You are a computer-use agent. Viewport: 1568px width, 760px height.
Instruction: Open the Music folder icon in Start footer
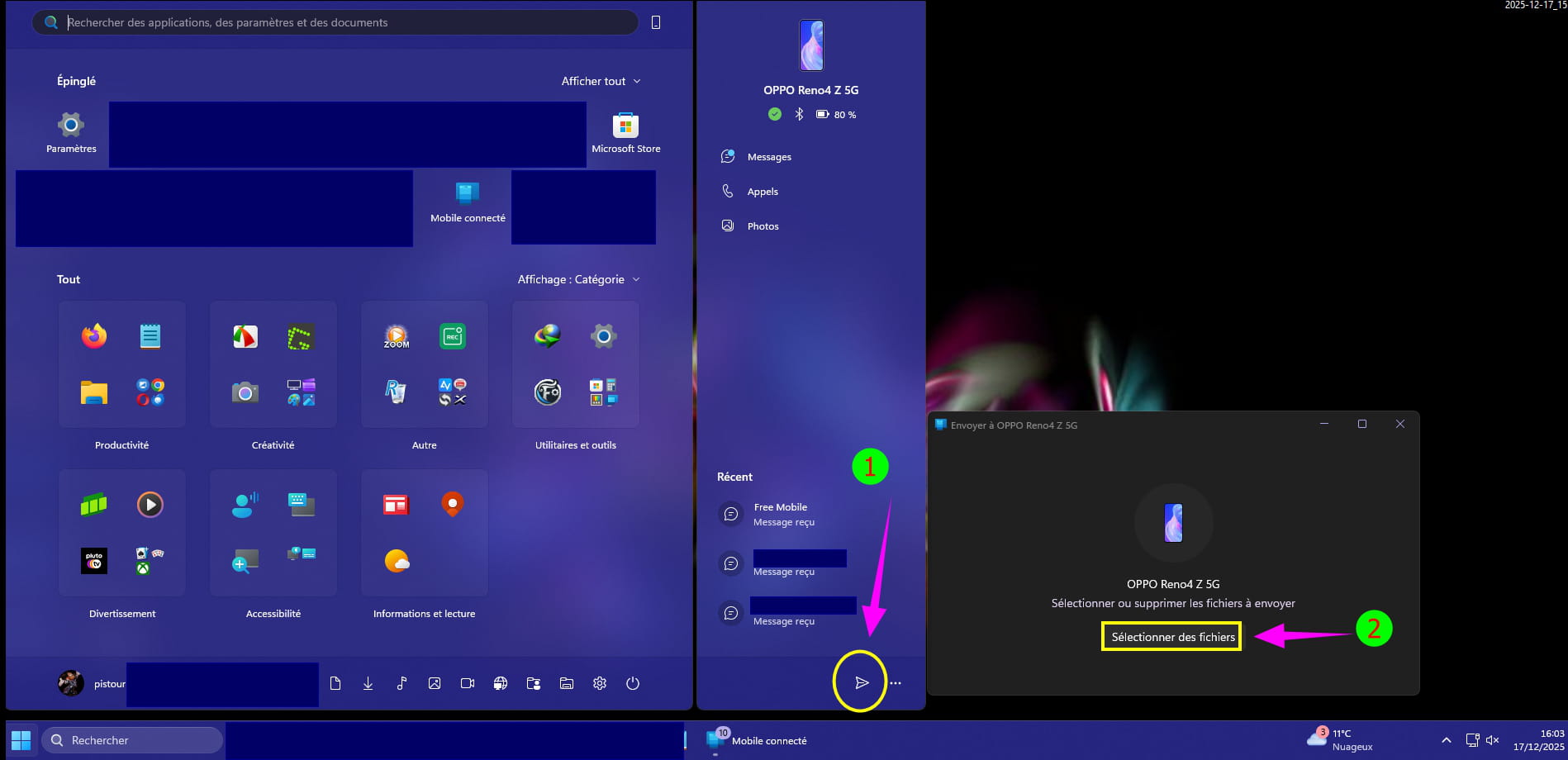pyautogui.click(x=402, y=683)
